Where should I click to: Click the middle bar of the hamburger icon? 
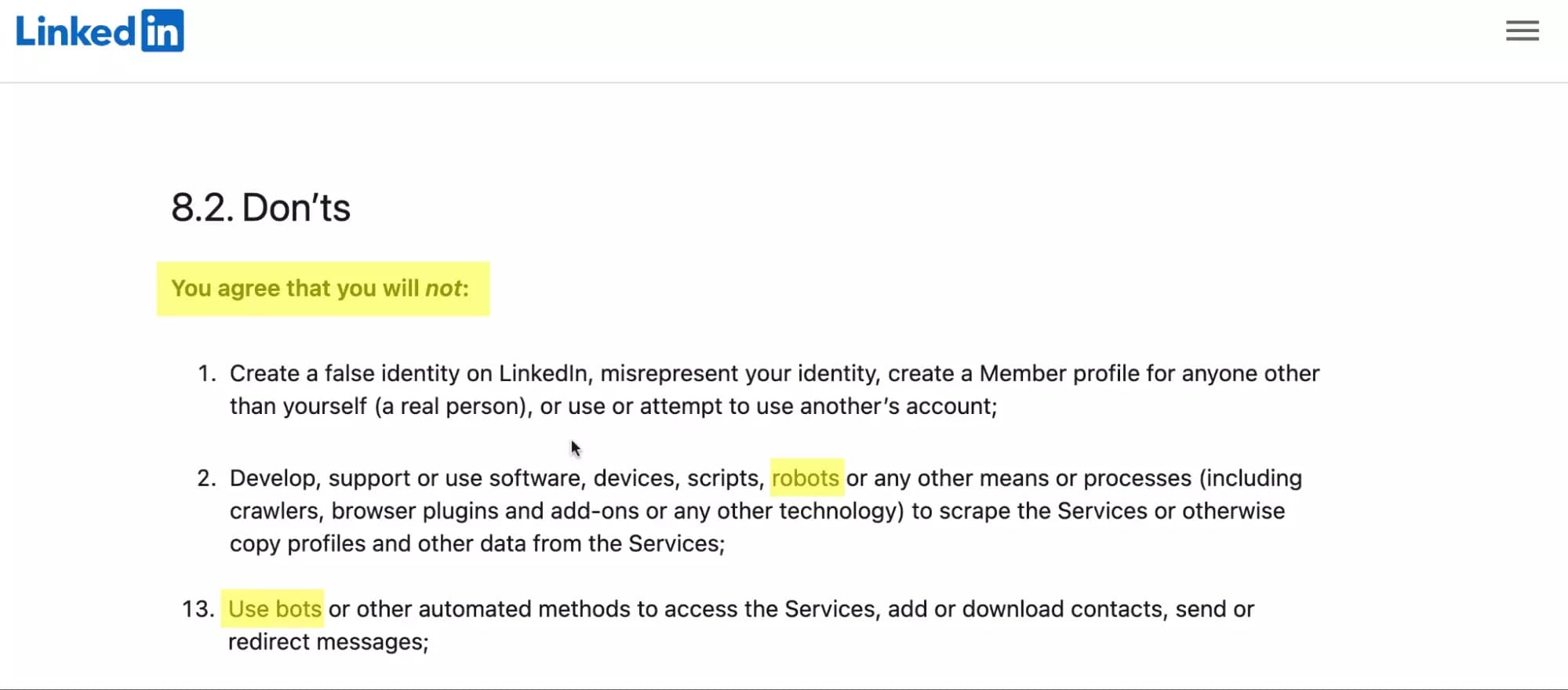point(1521,31)
